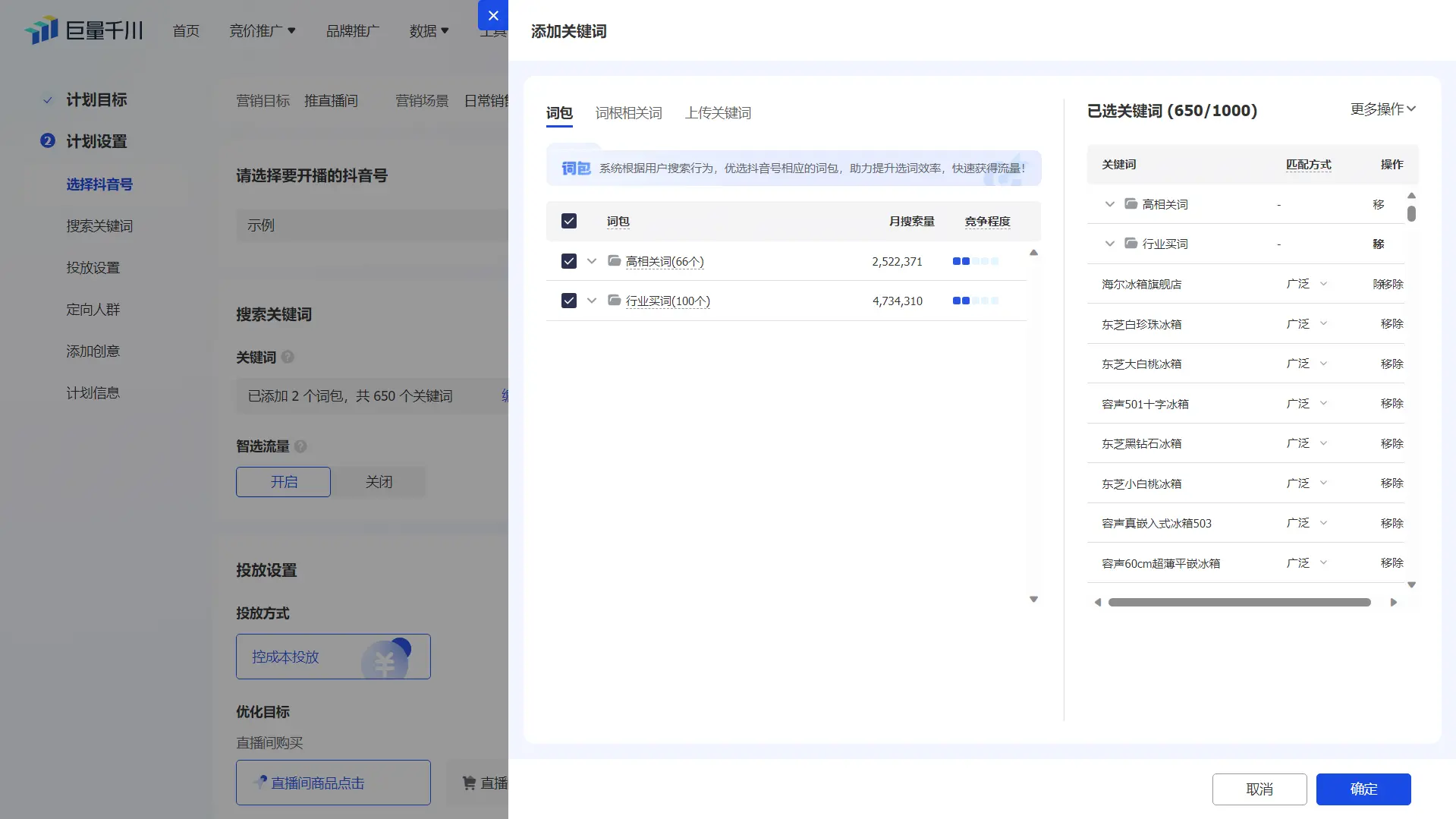The height and width of the screenshot is (819, 1456).
Task: Click the folder icon for 高相关词(66个)
Action: 615,261
